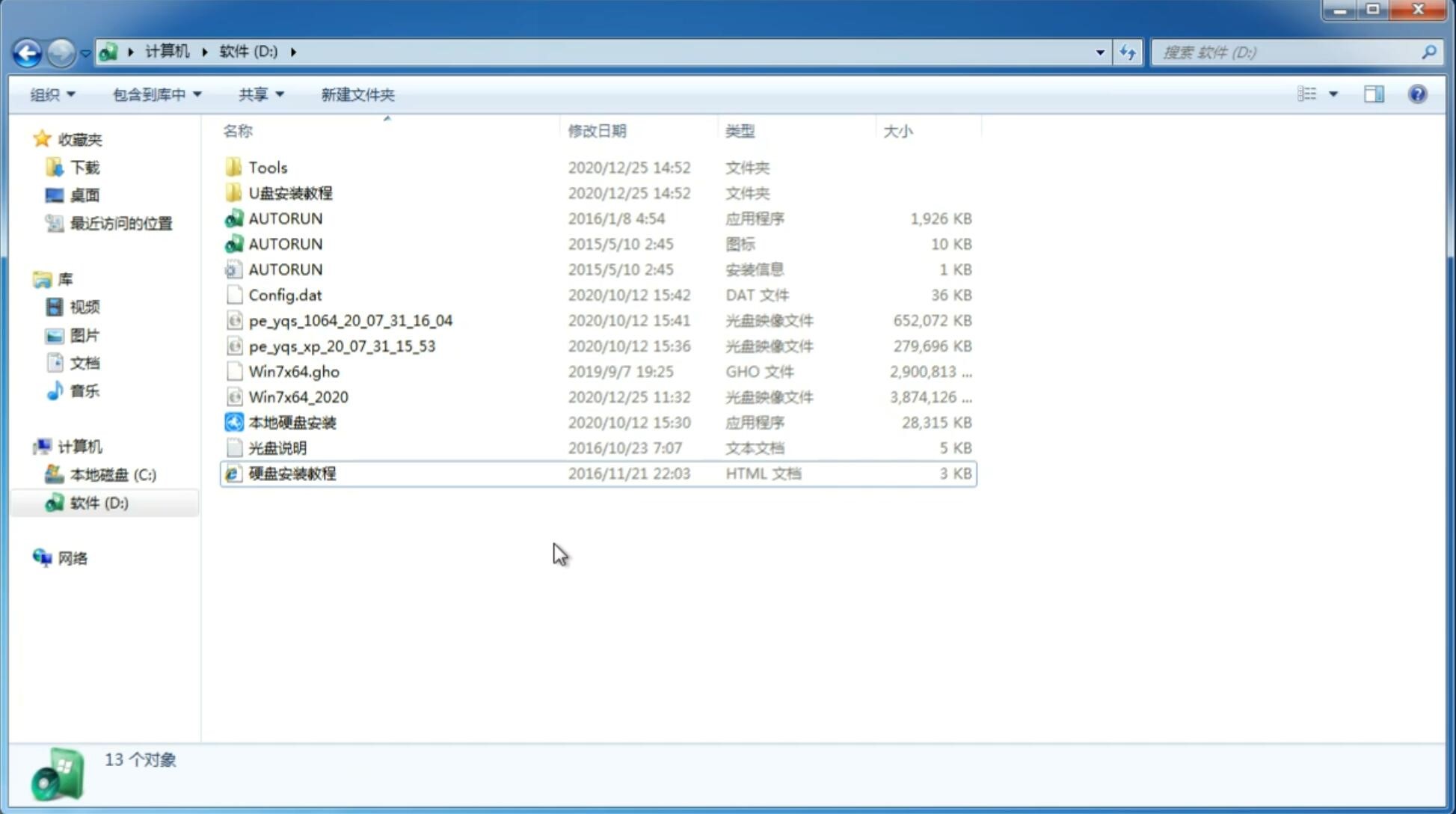Launch 本地硬盘安装 application

click(292, 422)
